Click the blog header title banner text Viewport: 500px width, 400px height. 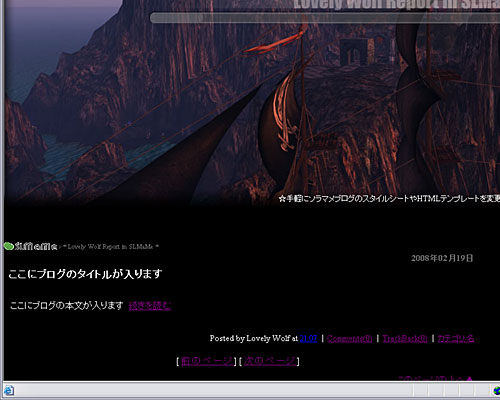[397, 5]
